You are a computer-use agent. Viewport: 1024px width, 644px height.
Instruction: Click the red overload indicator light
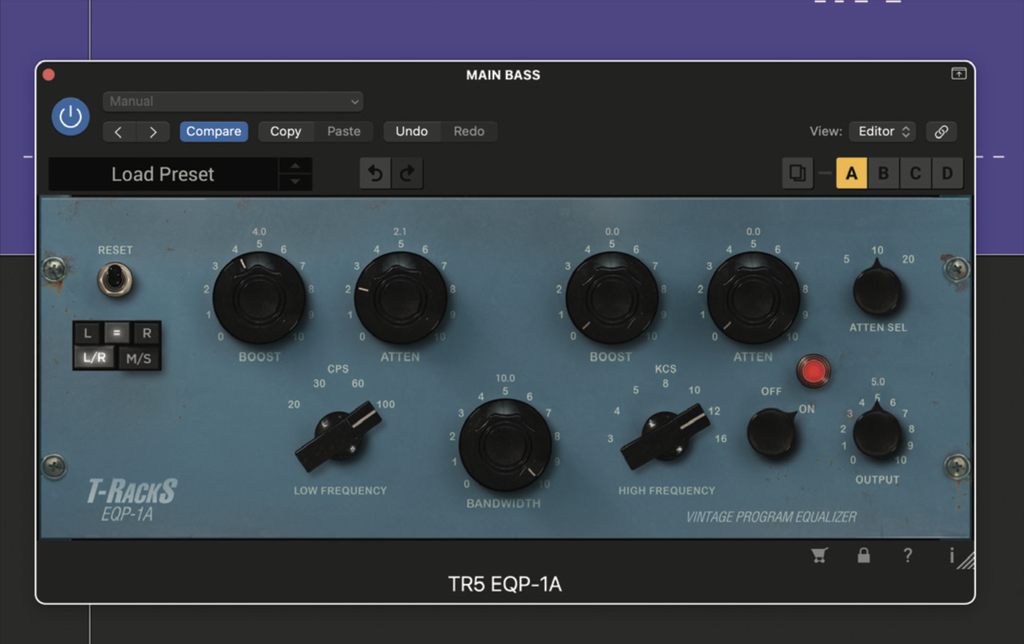(x=815, y=371)
